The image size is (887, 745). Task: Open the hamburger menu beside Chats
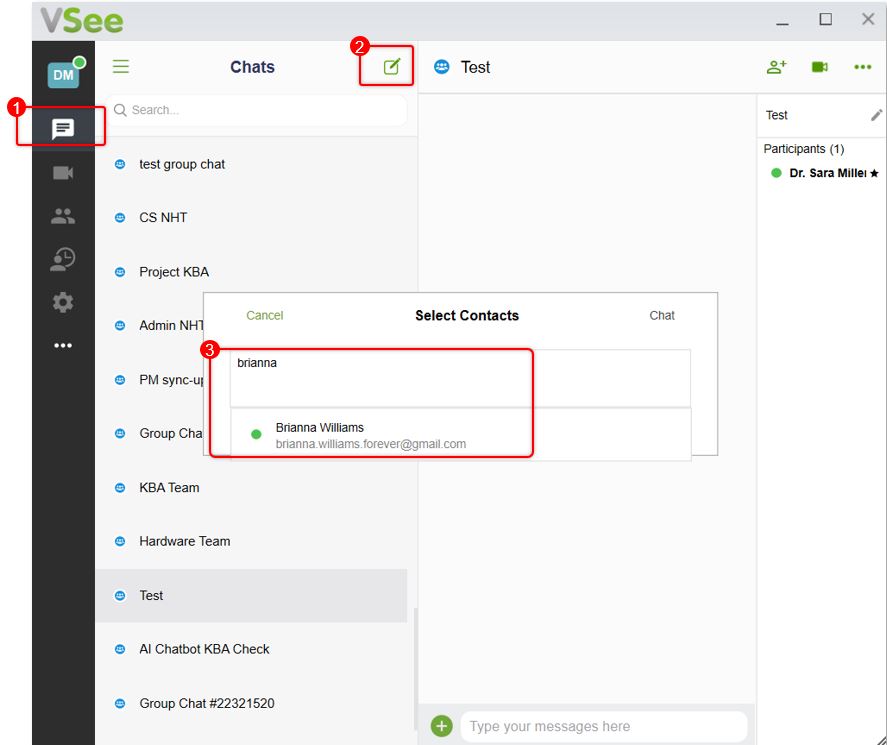tap(121, 67)
